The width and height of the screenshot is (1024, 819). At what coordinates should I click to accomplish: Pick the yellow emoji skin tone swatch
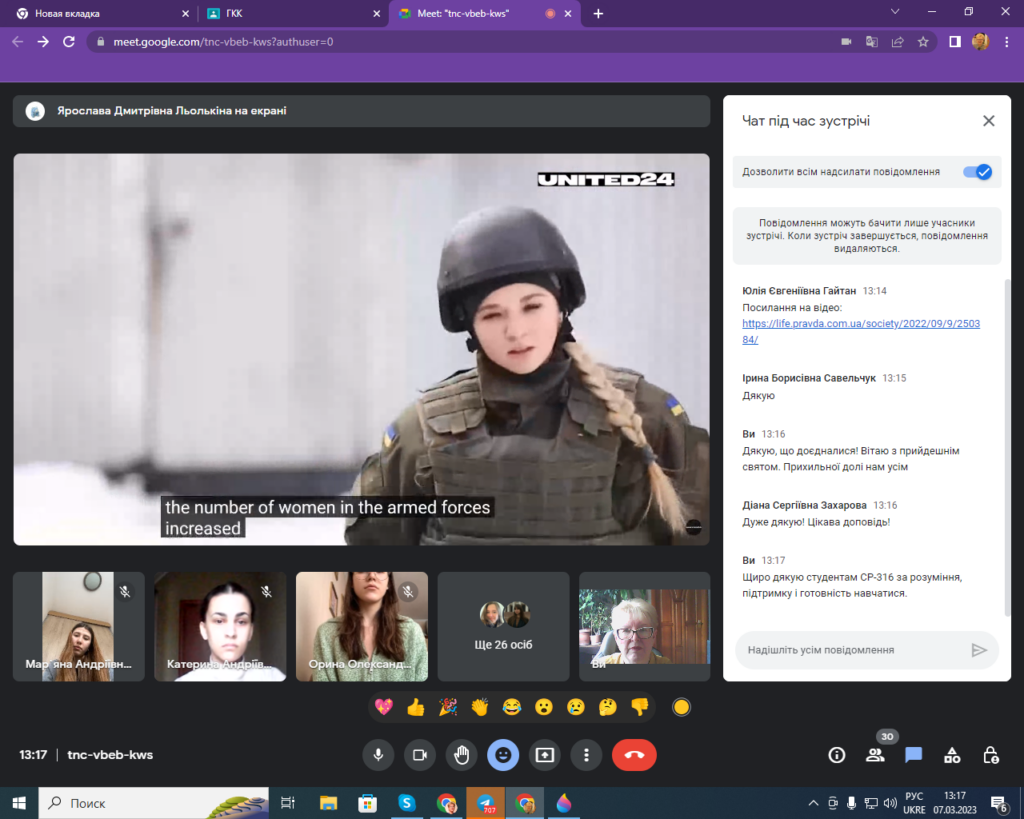point(681,708)
